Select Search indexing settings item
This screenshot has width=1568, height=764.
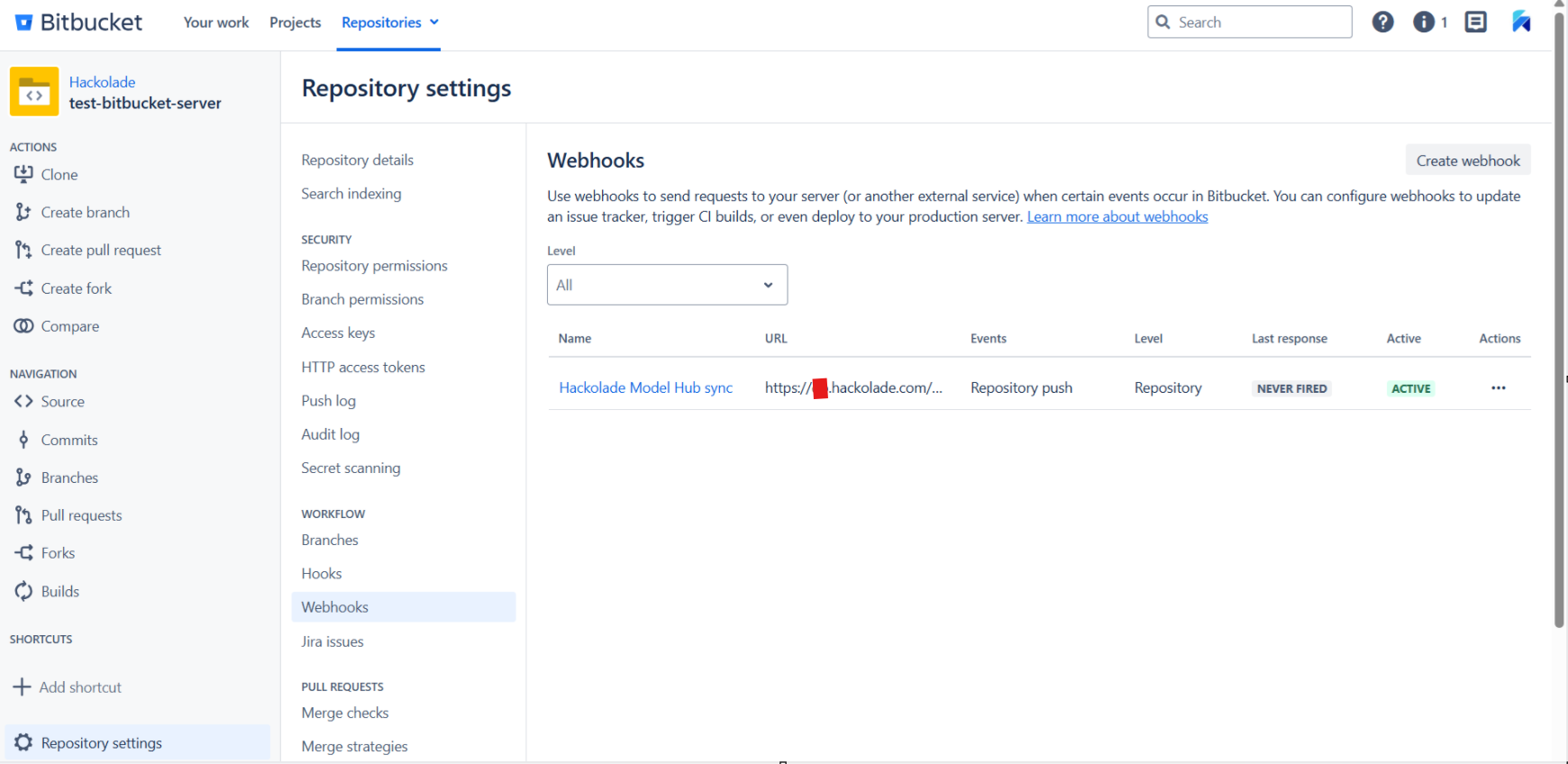coord(351,194)
